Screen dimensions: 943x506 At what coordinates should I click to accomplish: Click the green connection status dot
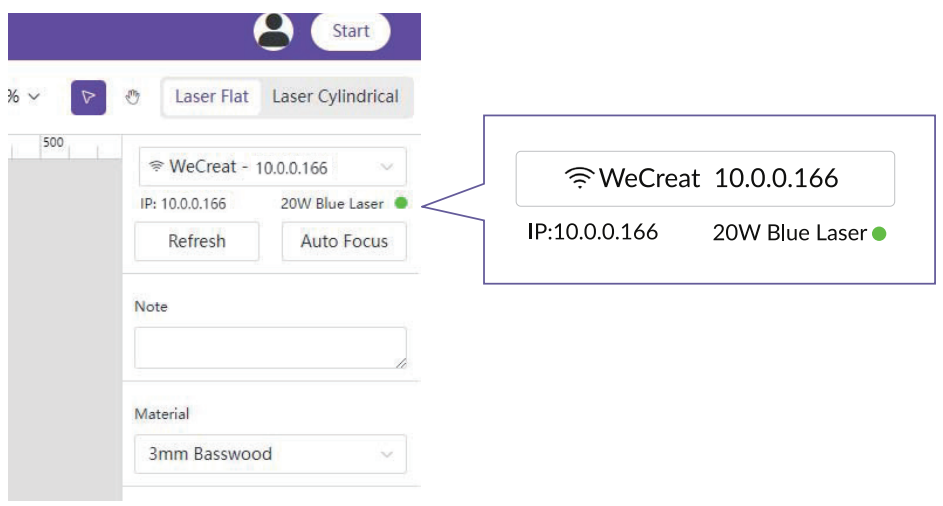(x=401, y=203)
